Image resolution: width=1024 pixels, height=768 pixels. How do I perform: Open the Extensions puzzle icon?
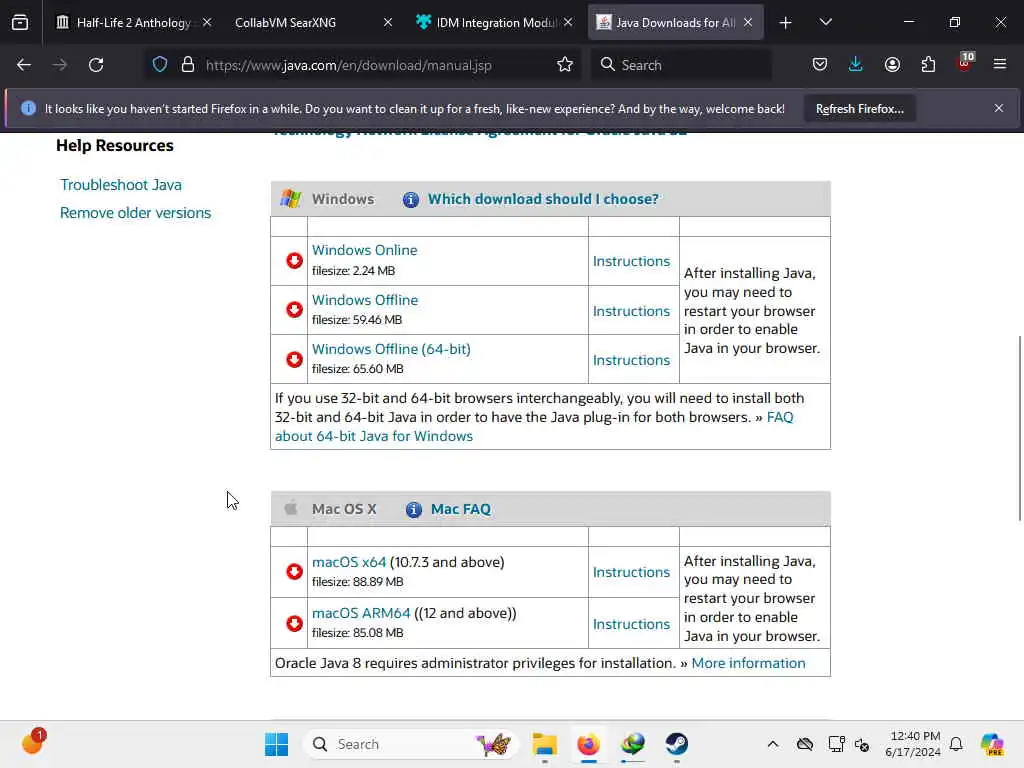tap(928, 65)
